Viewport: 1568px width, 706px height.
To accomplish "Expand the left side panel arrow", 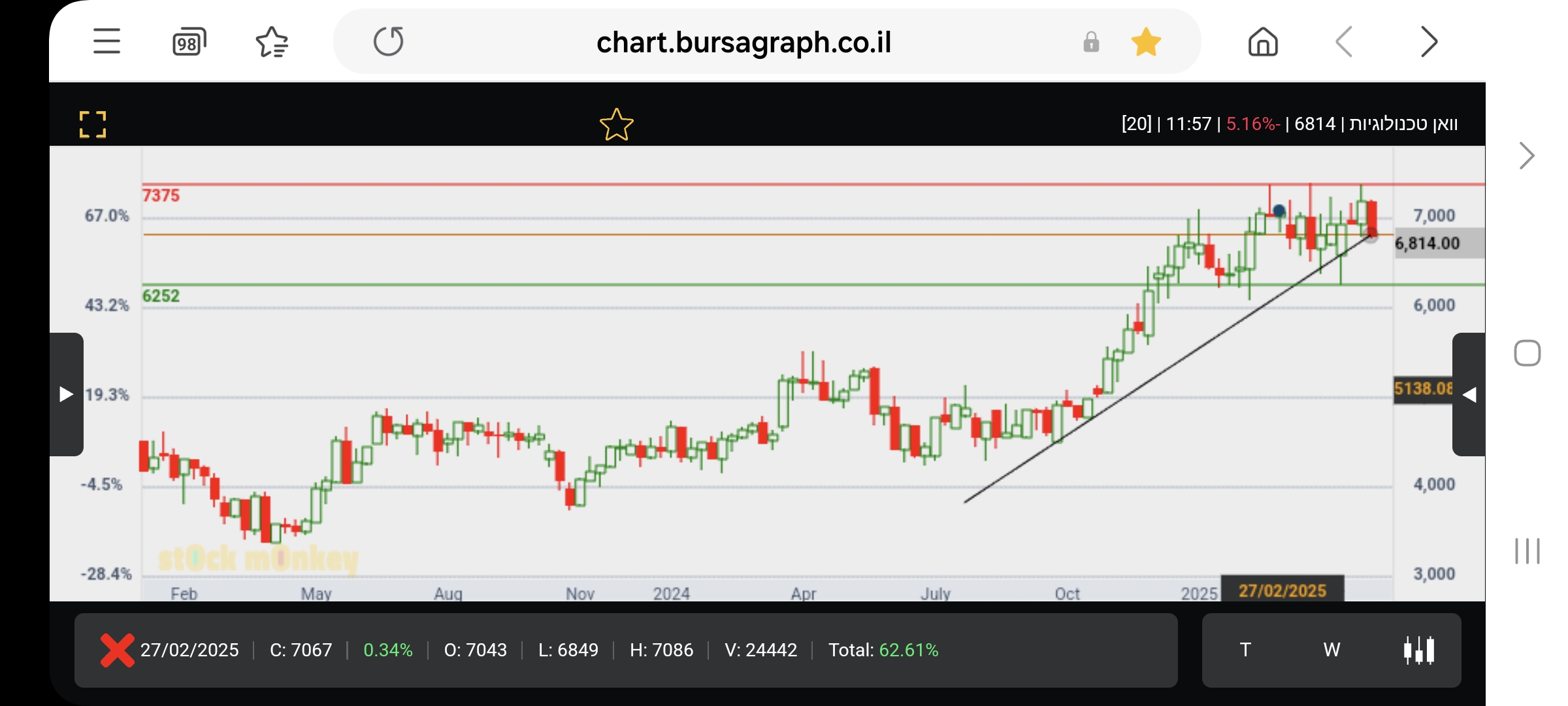I will point(66,394).
